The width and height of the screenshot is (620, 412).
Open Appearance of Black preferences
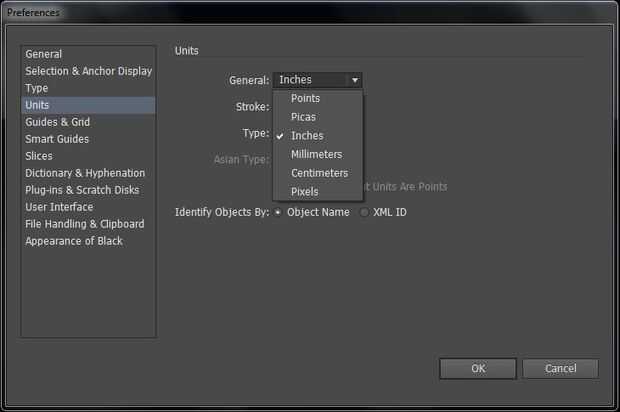[x=89, y=241]
